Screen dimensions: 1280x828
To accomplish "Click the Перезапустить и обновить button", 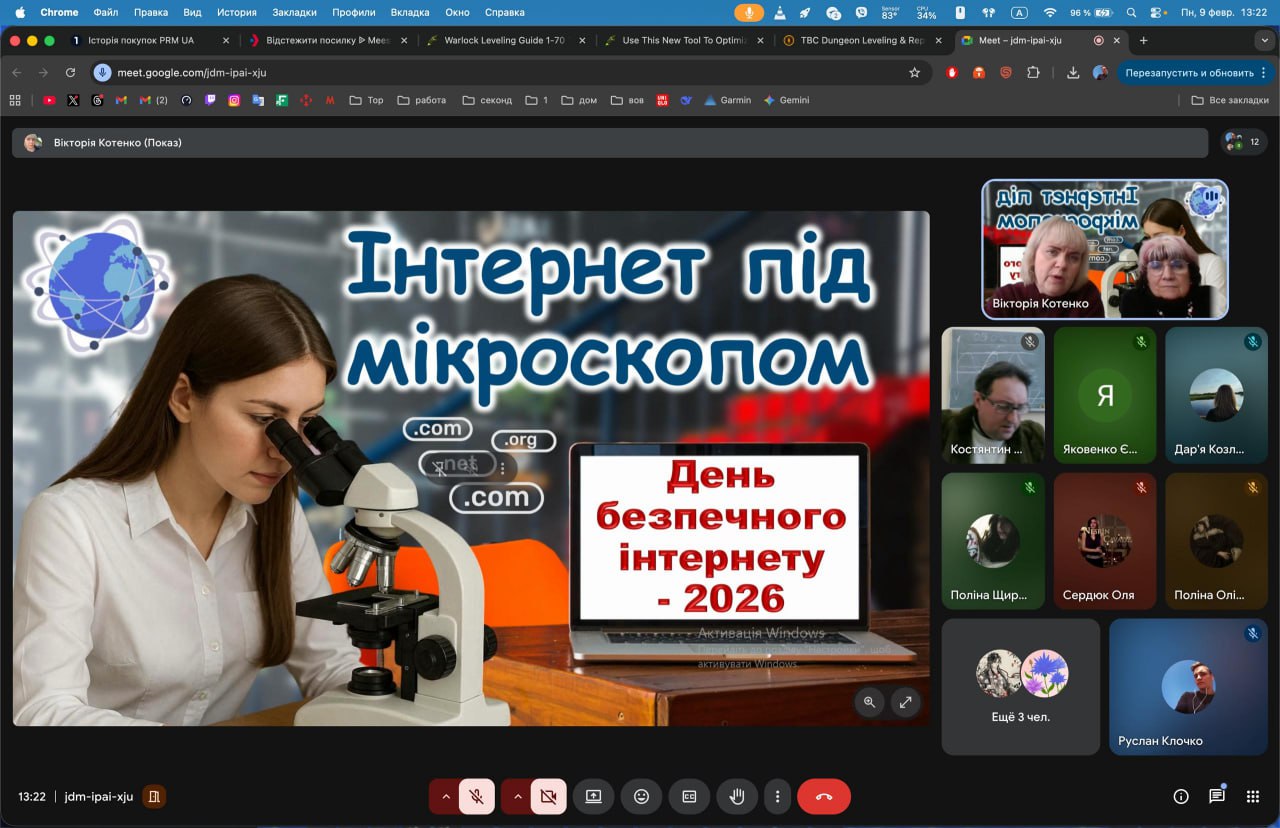I will [x=1188, y=73].
